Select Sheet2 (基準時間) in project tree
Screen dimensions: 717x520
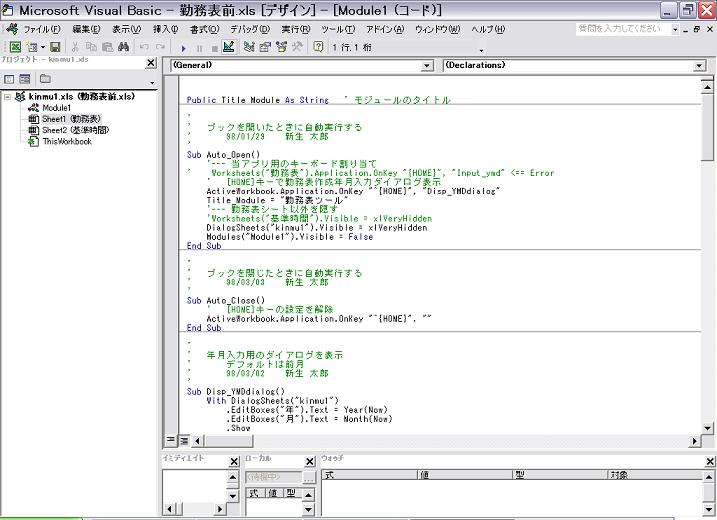pyautogui.click(x=76, y=130)
